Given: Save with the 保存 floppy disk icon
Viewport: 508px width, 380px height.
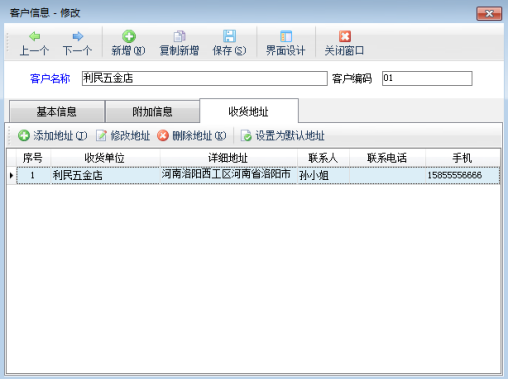Looking at the screenshot, I should [229, 36].
